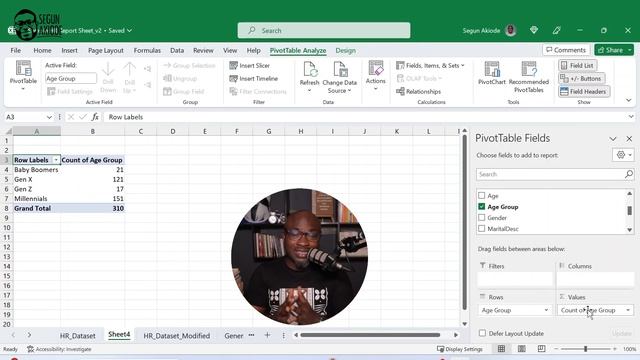Click the Share button
Viewport: 640px width, 360px height.
[610, 50]
